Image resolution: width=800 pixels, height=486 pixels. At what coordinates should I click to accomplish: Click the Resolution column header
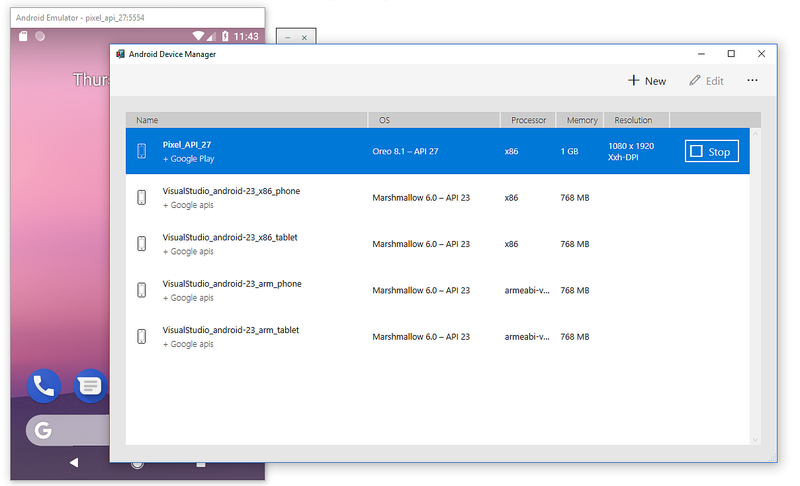634,120
